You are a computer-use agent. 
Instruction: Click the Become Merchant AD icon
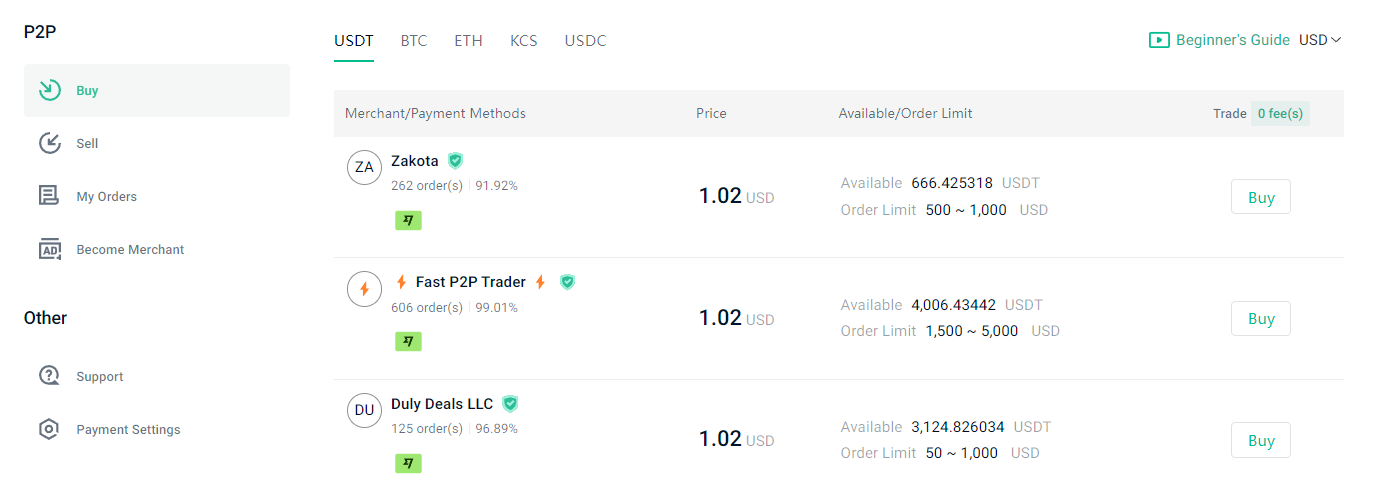pyautogui.click(x=49, y=249)
